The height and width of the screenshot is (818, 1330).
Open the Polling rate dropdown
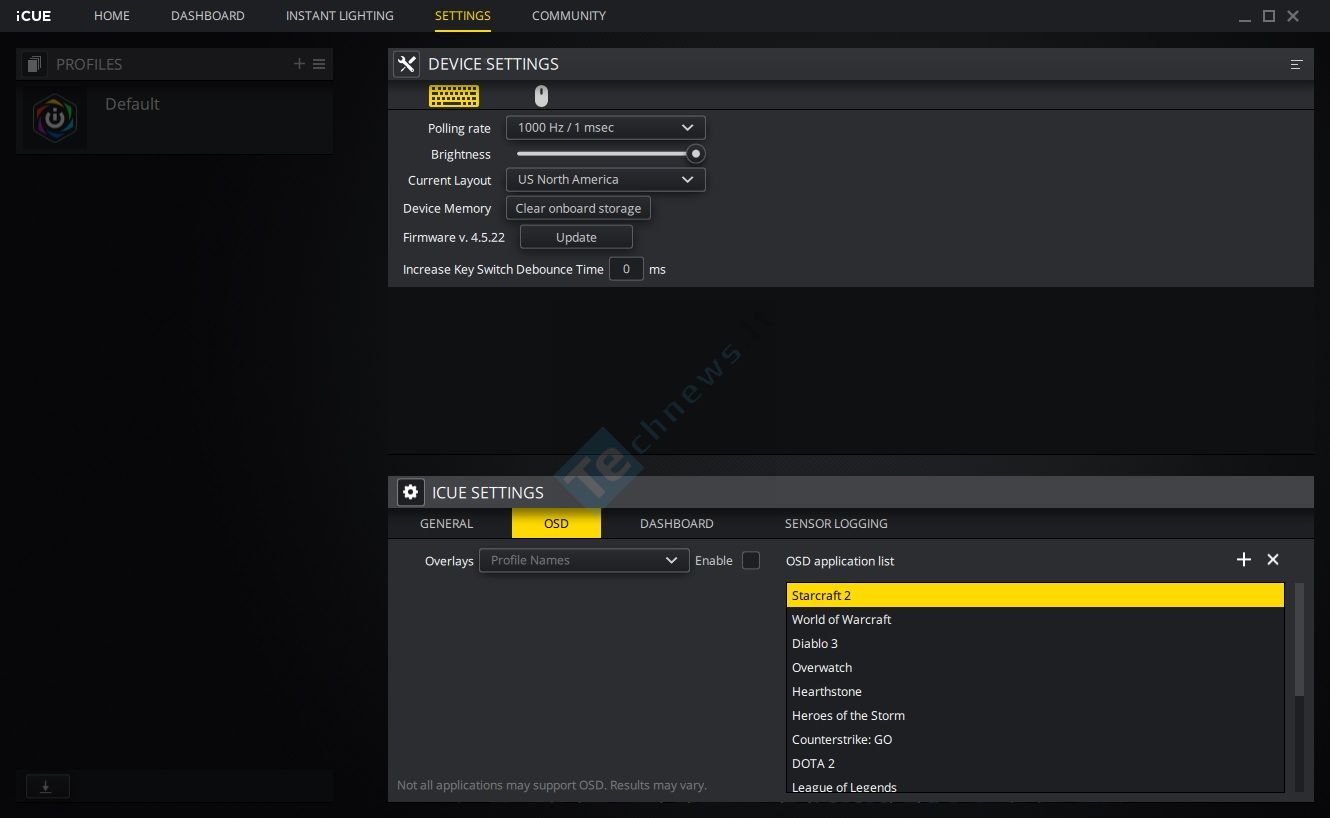pos(606,128)
